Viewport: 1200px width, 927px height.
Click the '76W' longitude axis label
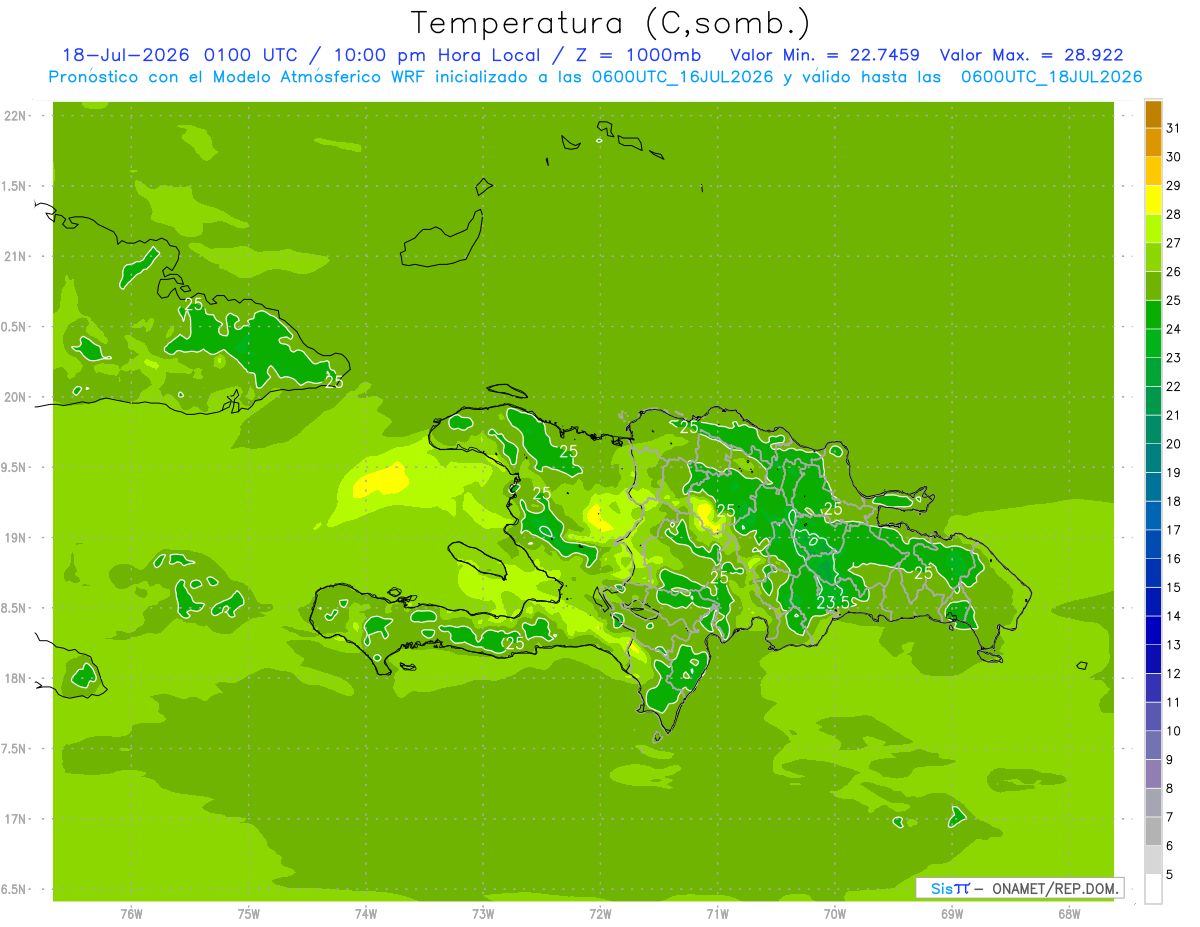pos(131,914)
